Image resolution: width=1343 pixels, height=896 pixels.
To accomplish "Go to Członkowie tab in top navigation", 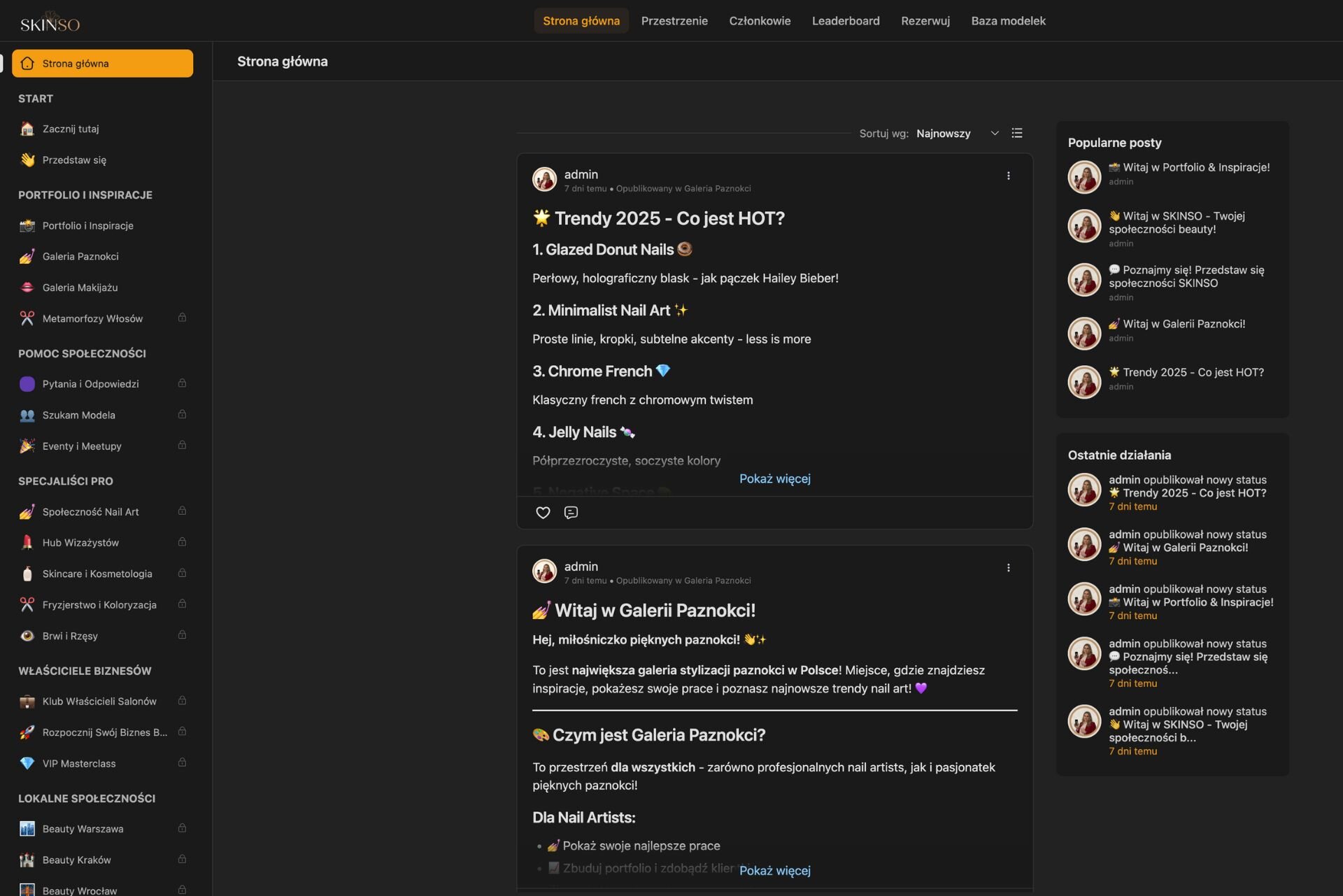I will coord(760,21).
